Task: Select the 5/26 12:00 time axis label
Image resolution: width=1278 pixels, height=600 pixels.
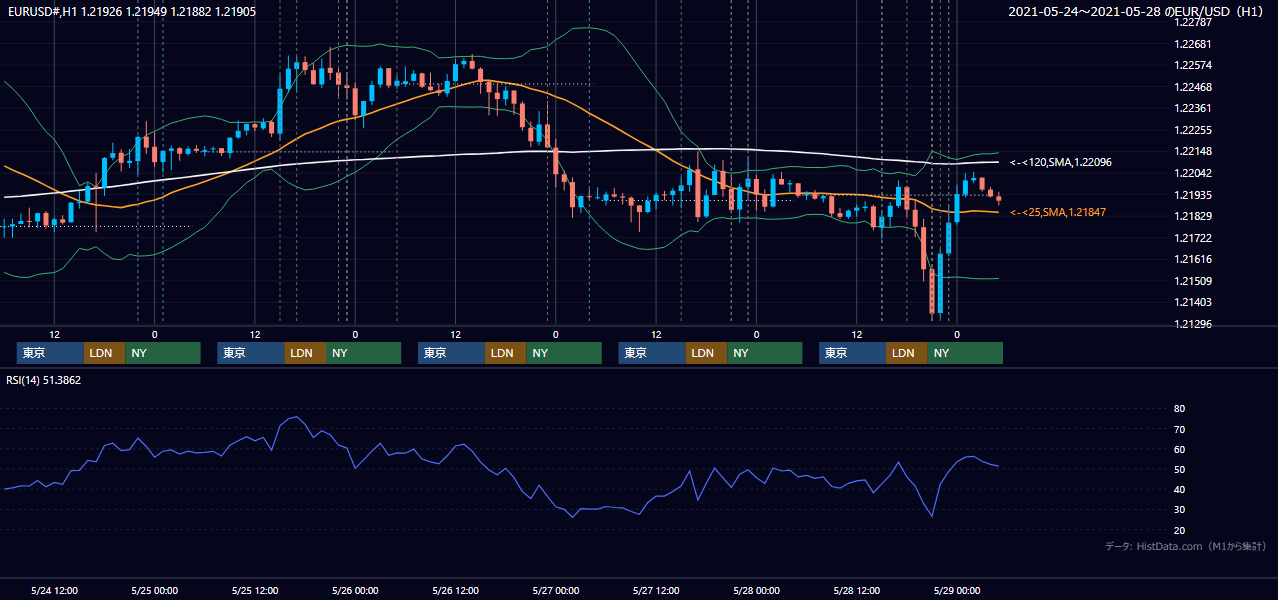Action: tap(455, 590)
